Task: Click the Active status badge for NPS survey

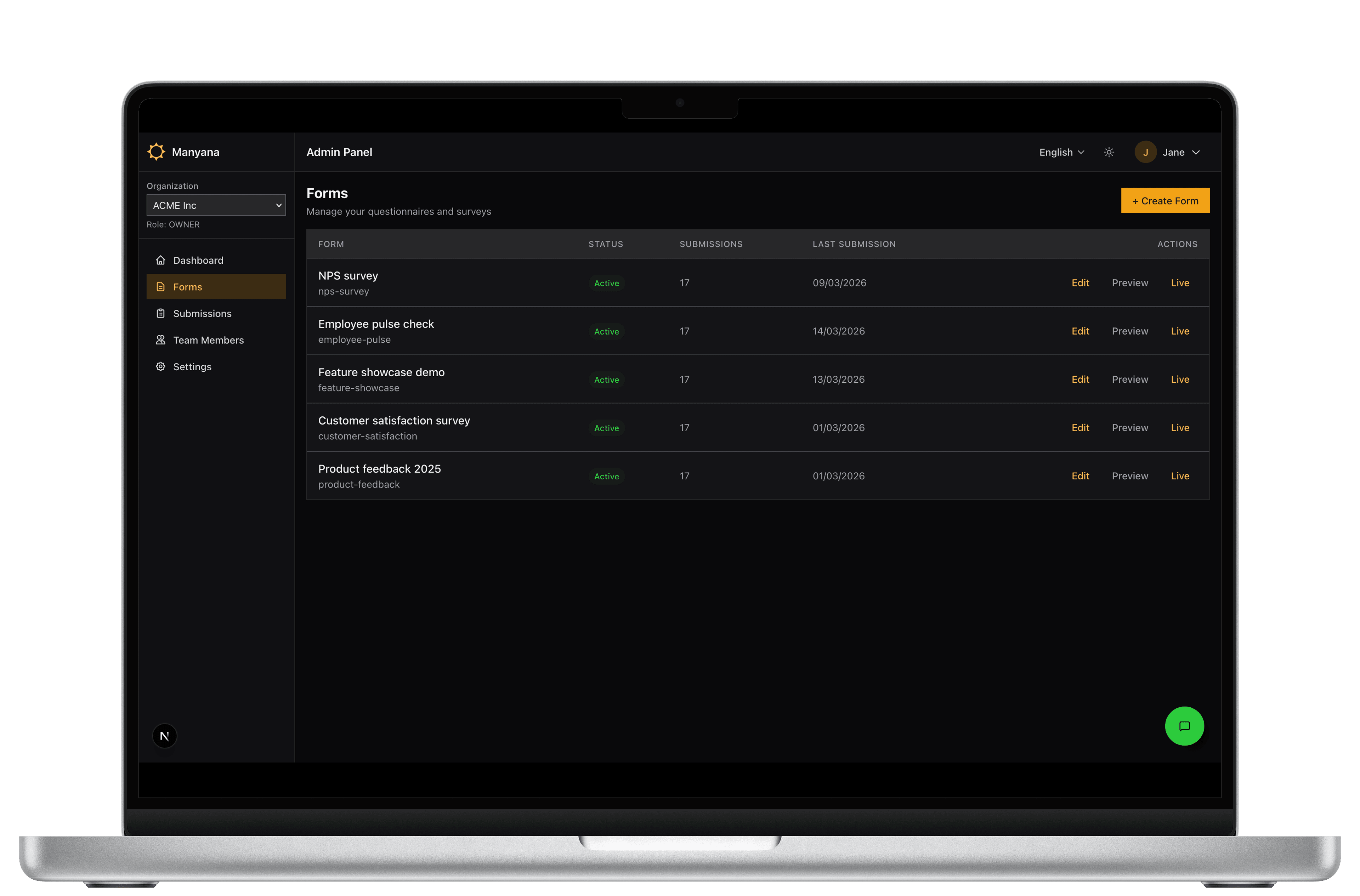Action: pos(606,283)
